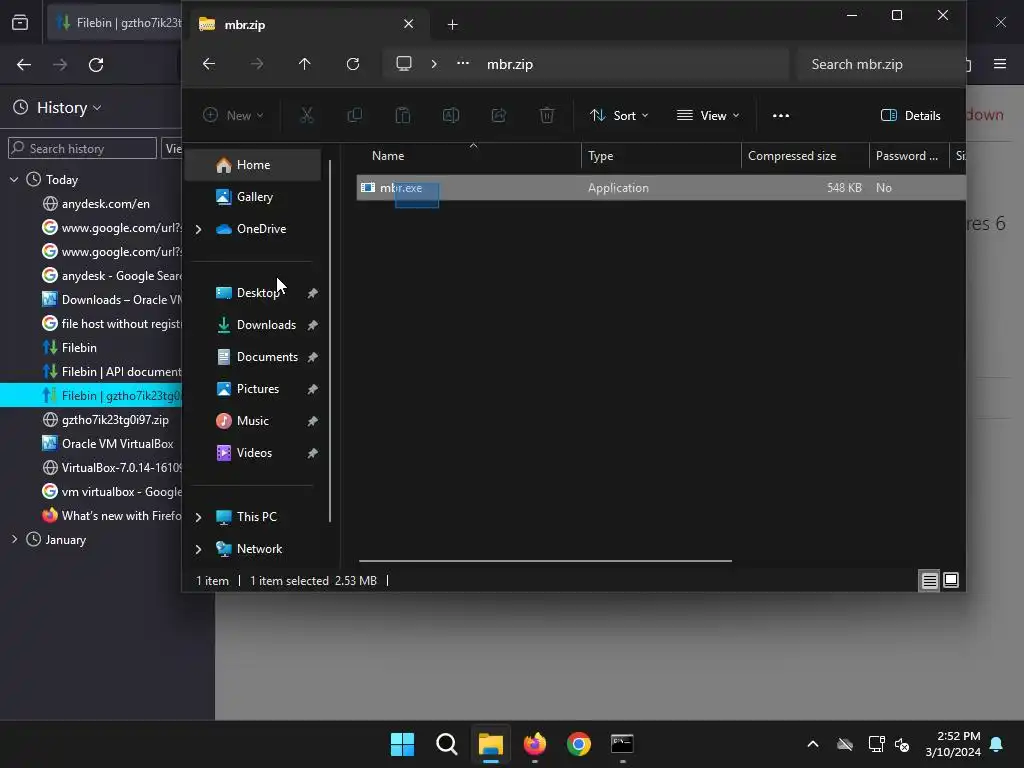Open the New dropdown menu
1024x768 pixels.
(x=233, y=116)
